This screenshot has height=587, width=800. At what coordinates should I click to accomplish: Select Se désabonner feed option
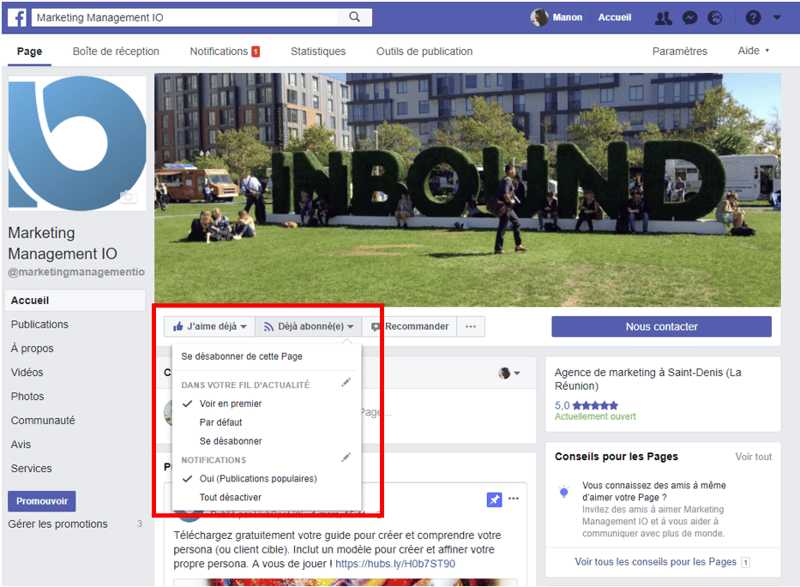231,441
